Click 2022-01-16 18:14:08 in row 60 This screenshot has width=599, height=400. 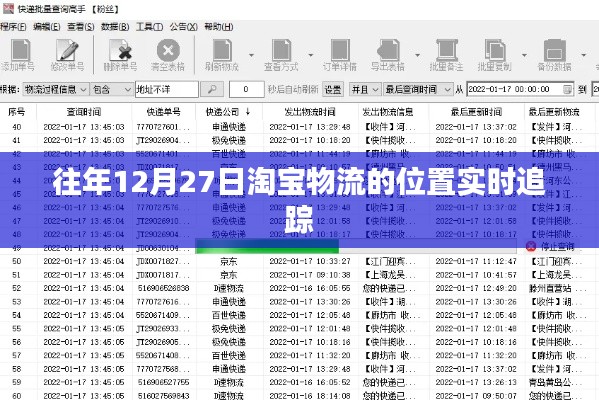click(310, 395)
